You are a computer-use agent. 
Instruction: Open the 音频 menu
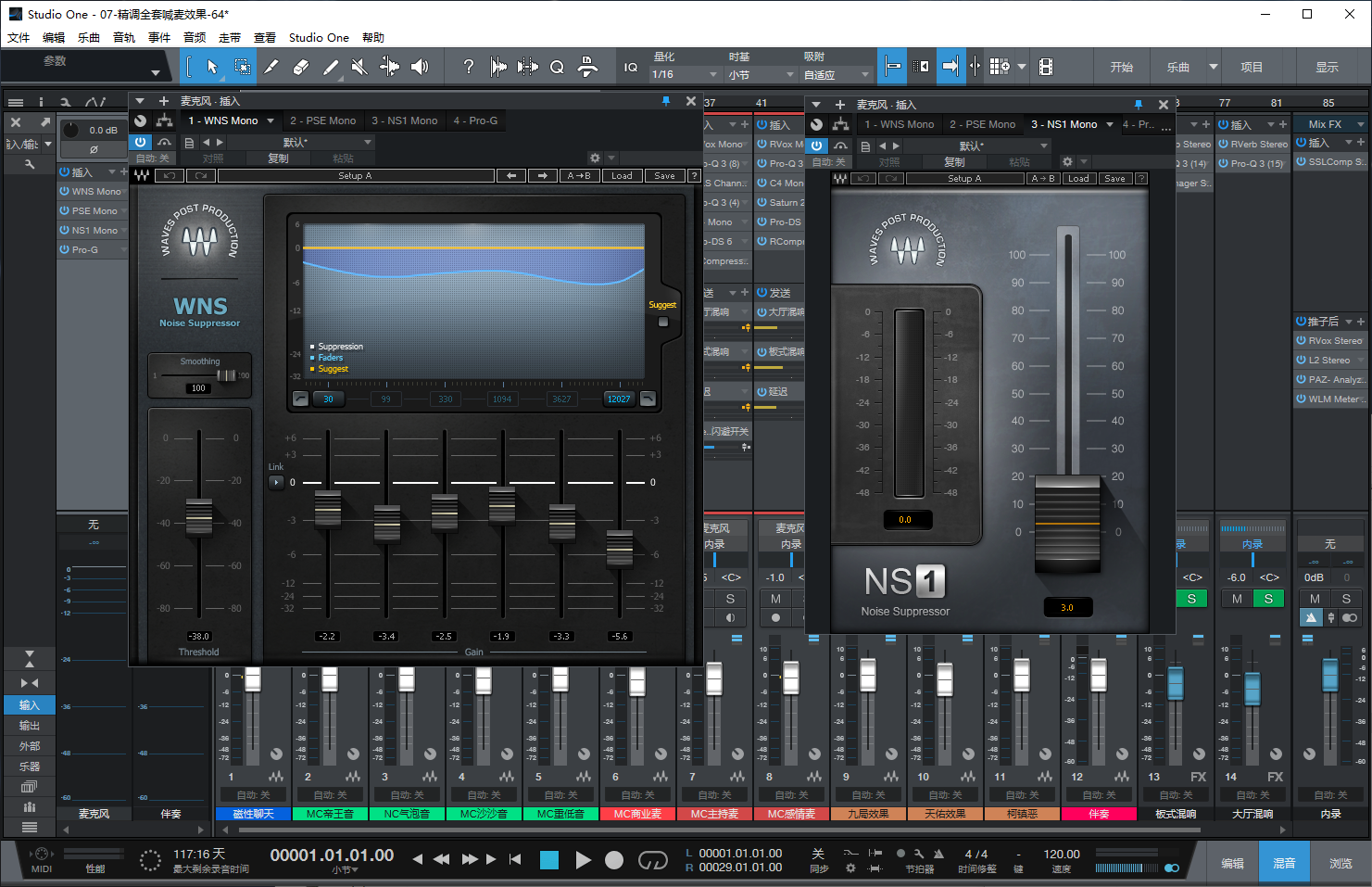[195, 38]
